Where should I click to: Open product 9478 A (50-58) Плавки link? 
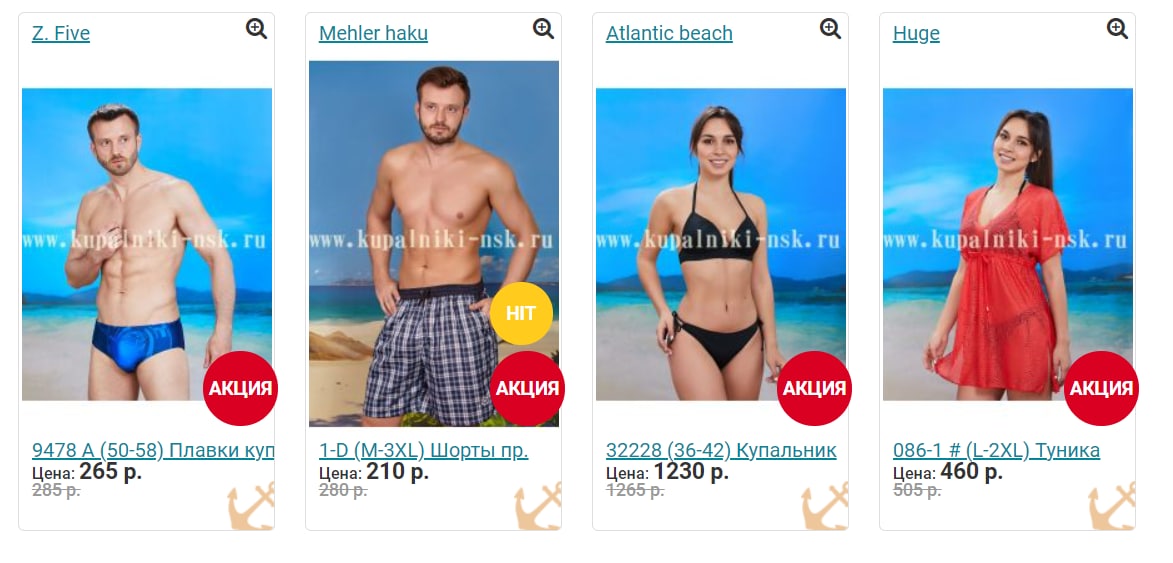click(x=153, y=450)
